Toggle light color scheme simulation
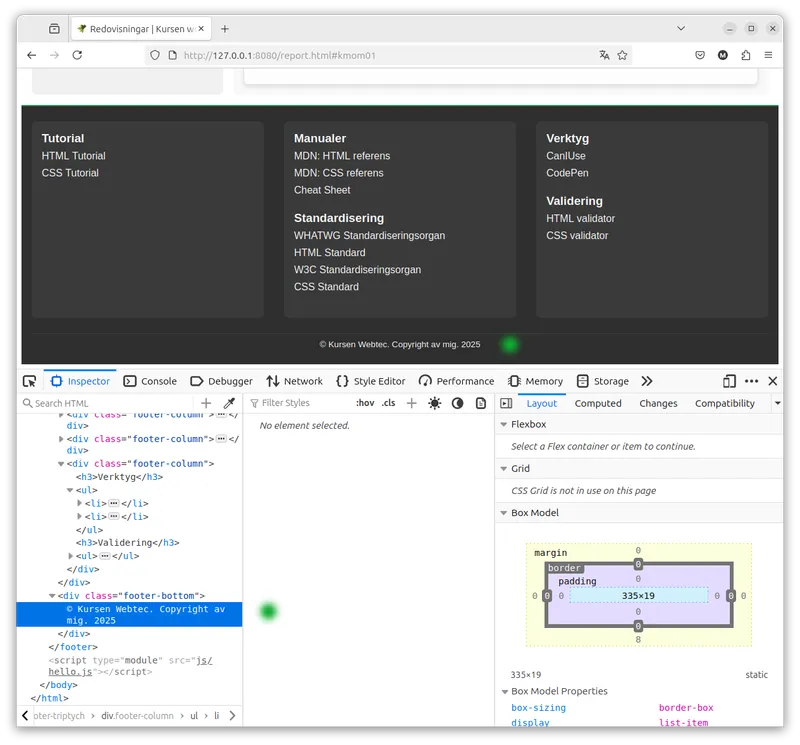 pos(435,403)
